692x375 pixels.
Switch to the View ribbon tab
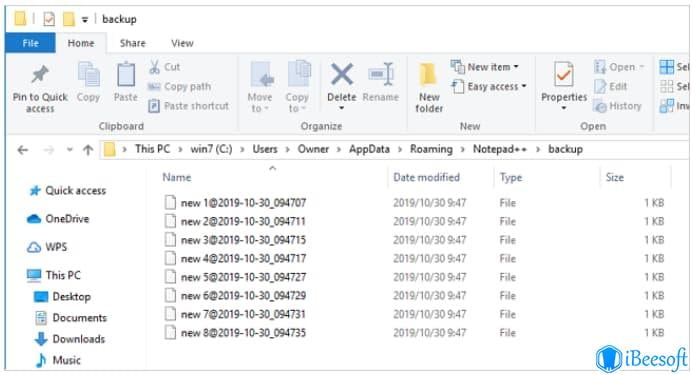[x=182, y=43]
